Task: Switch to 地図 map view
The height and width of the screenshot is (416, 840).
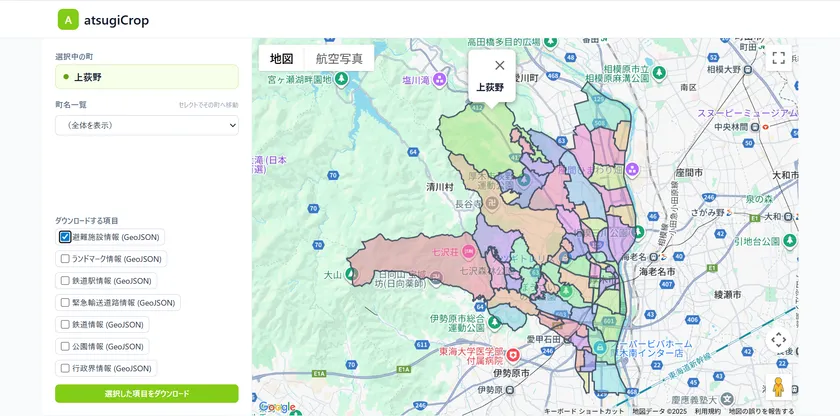Action: pos(281,59)
